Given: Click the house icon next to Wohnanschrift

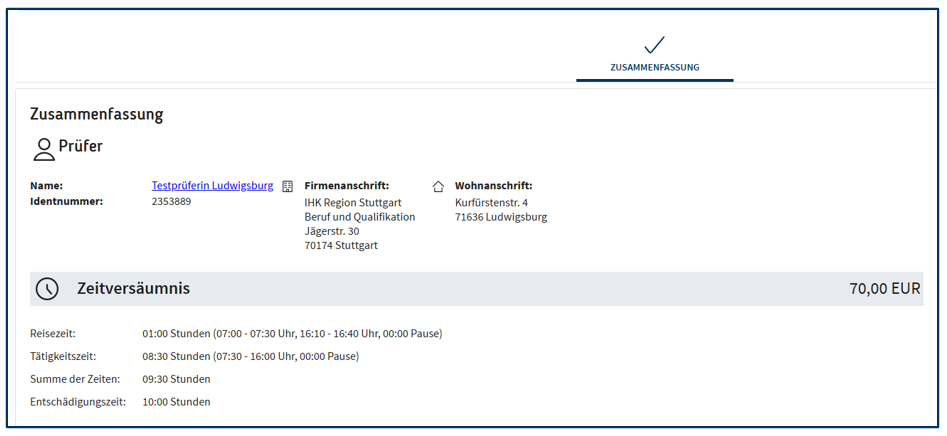Looking at the screenshot, I should (x=438, y=186).
